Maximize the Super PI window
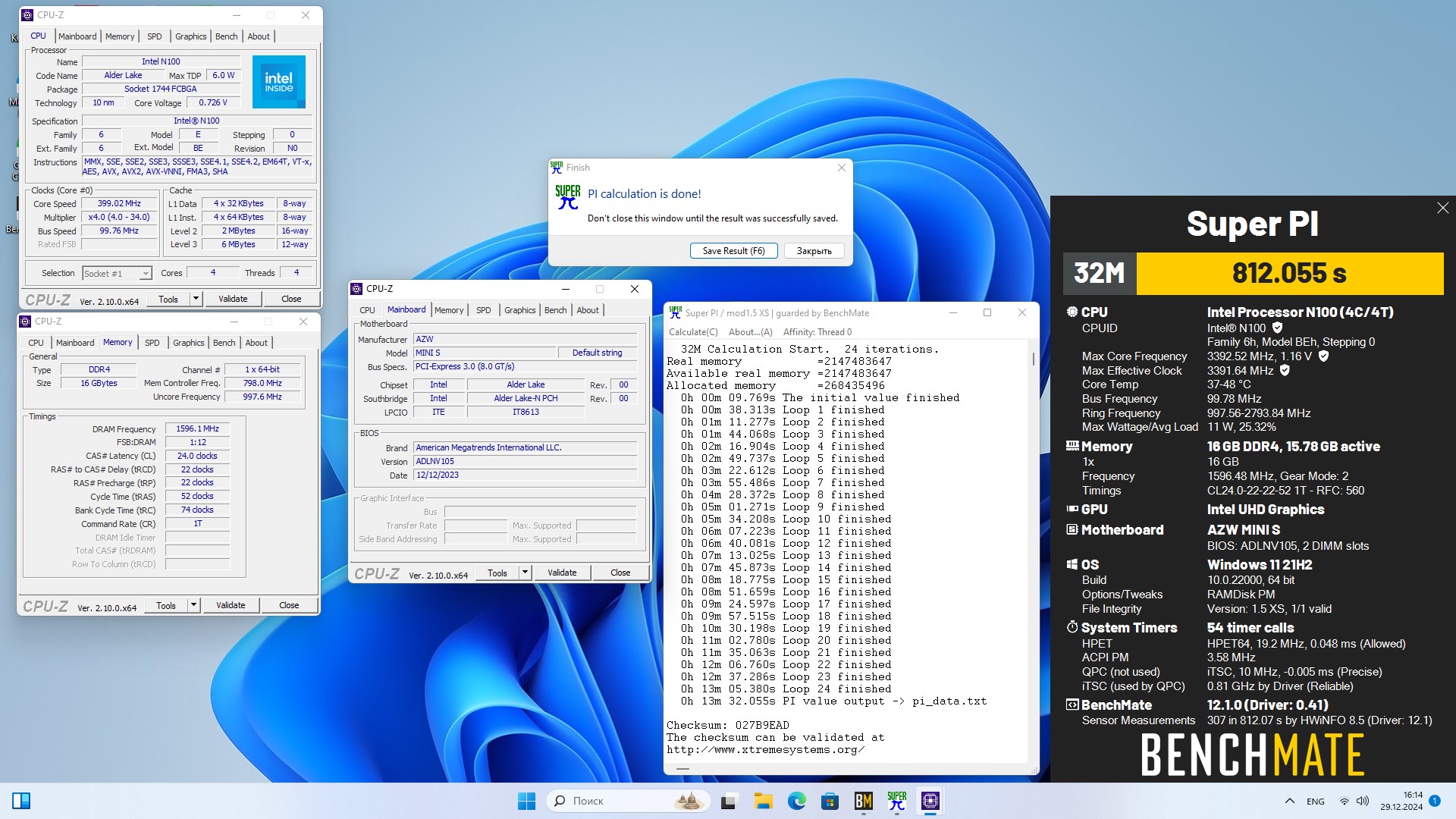 click(x=987, y=312)
